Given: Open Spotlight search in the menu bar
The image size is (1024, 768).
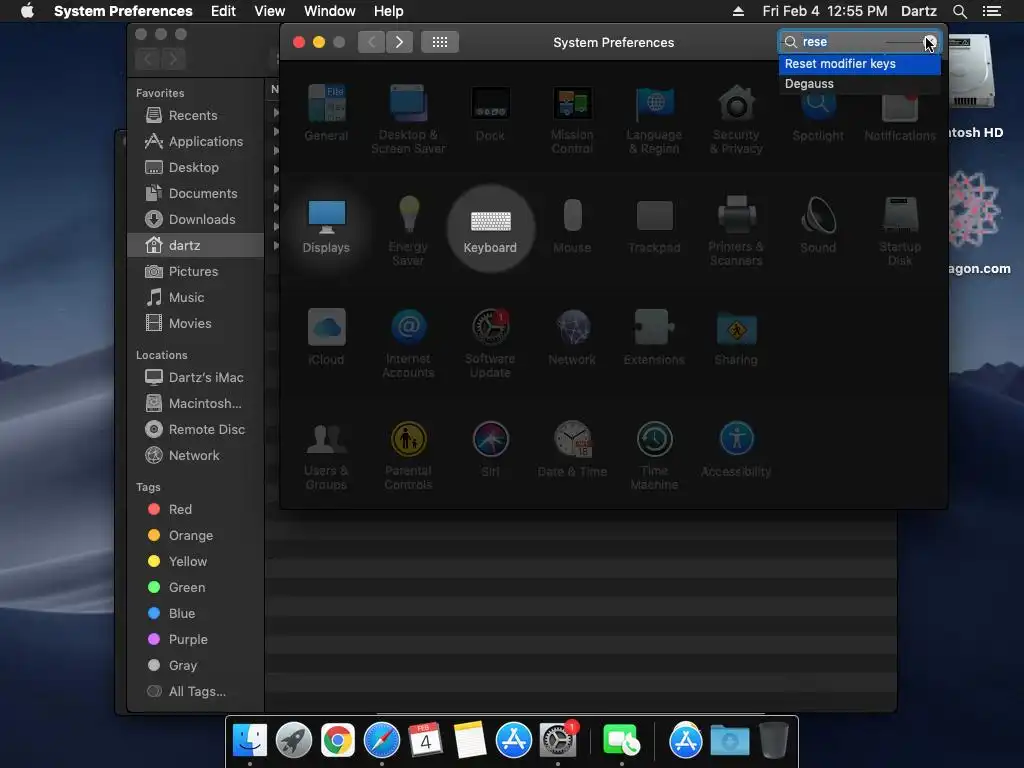Looking at the screenshot, I should pos(959,11).
